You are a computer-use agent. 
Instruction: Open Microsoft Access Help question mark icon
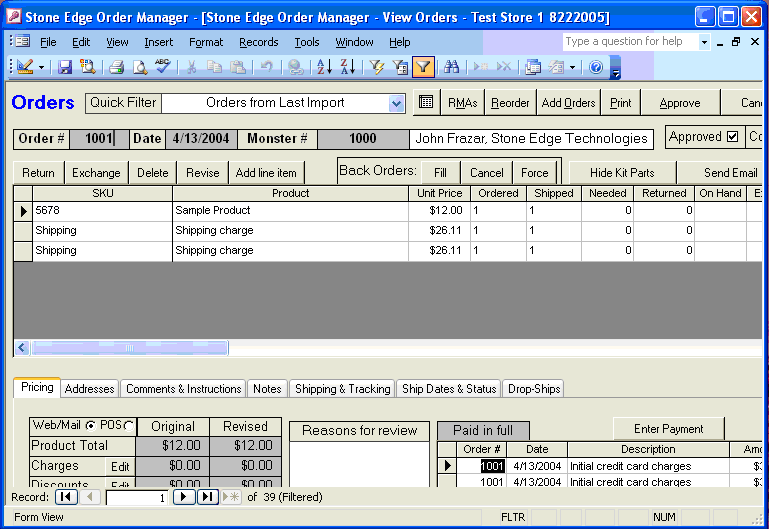point(596,67)
